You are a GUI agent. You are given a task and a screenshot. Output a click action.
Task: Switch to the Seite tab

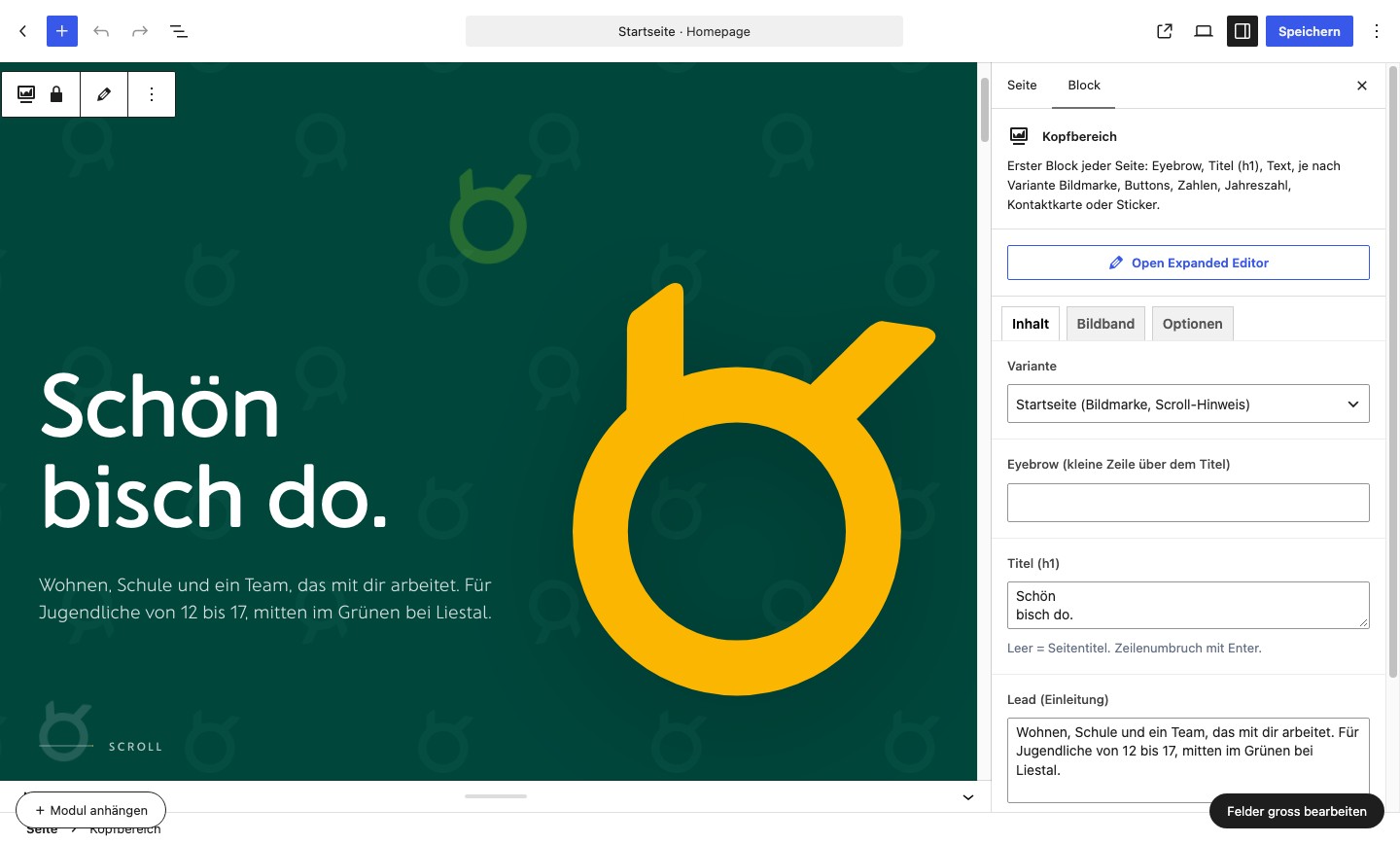point(1022,86)
